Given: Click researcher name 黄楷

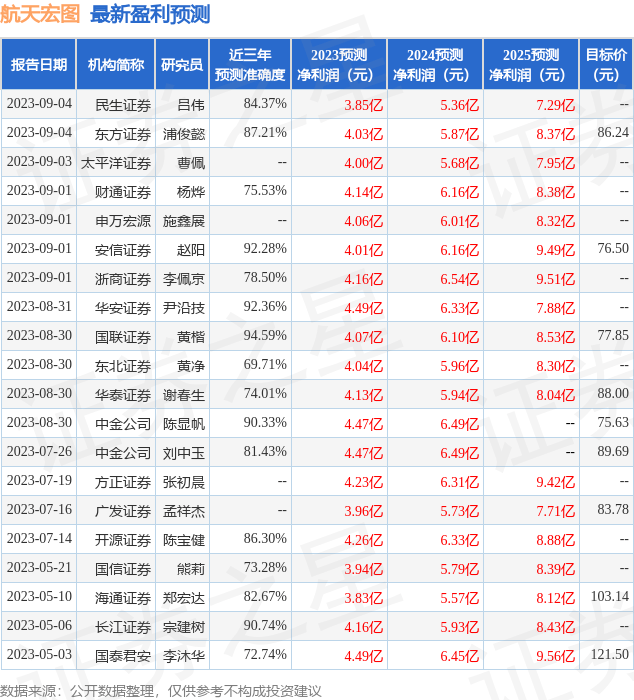Looking at the screenshot, I should 191,337.
